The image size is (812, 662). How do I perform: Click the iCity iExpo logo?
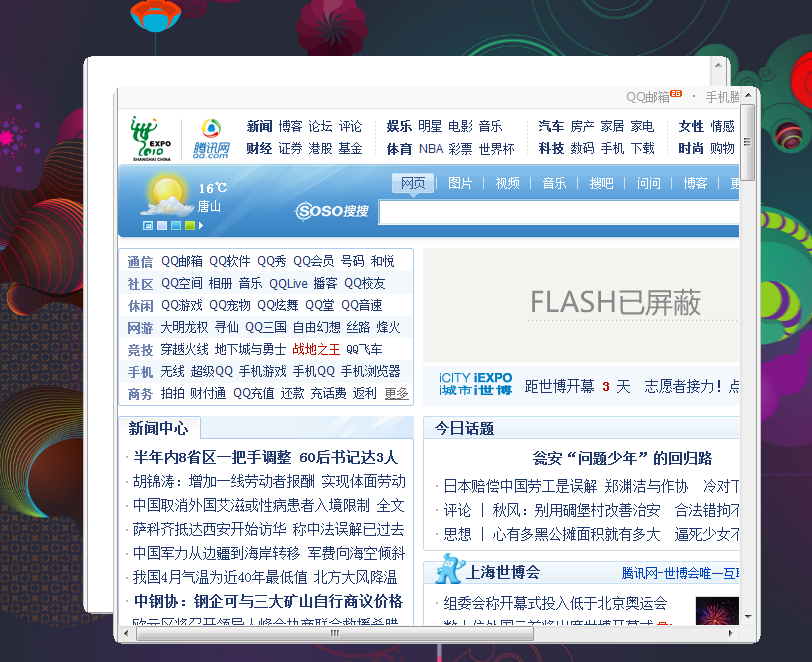(x=475, y=384)
